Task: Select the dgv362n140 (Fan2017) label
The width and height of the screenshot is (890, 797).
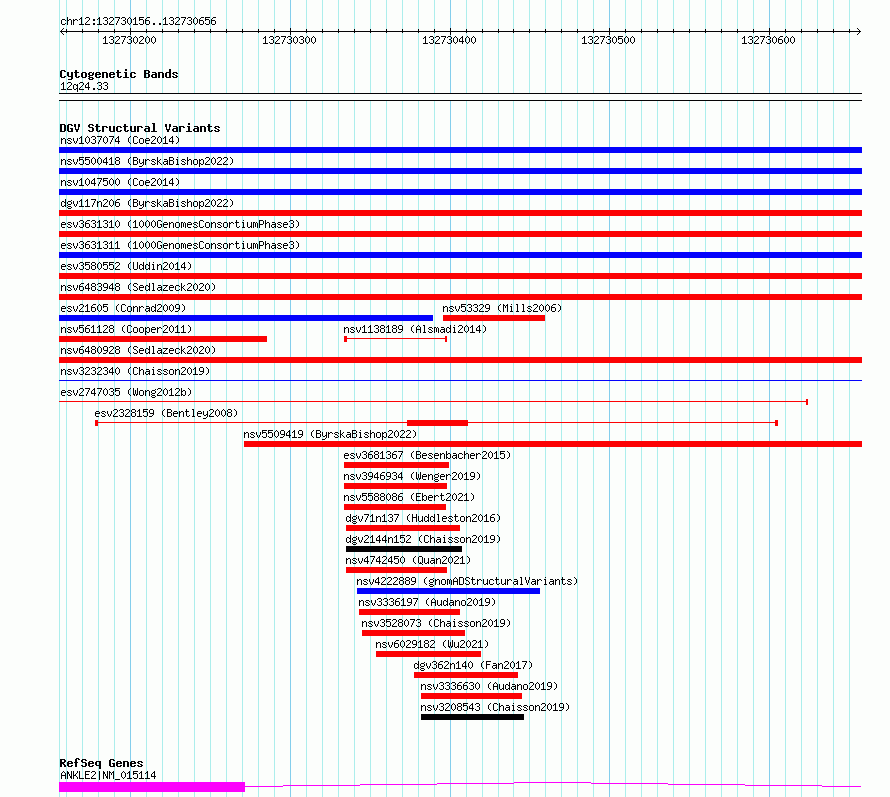Action: pyautogui.click(x=473, y=665)
